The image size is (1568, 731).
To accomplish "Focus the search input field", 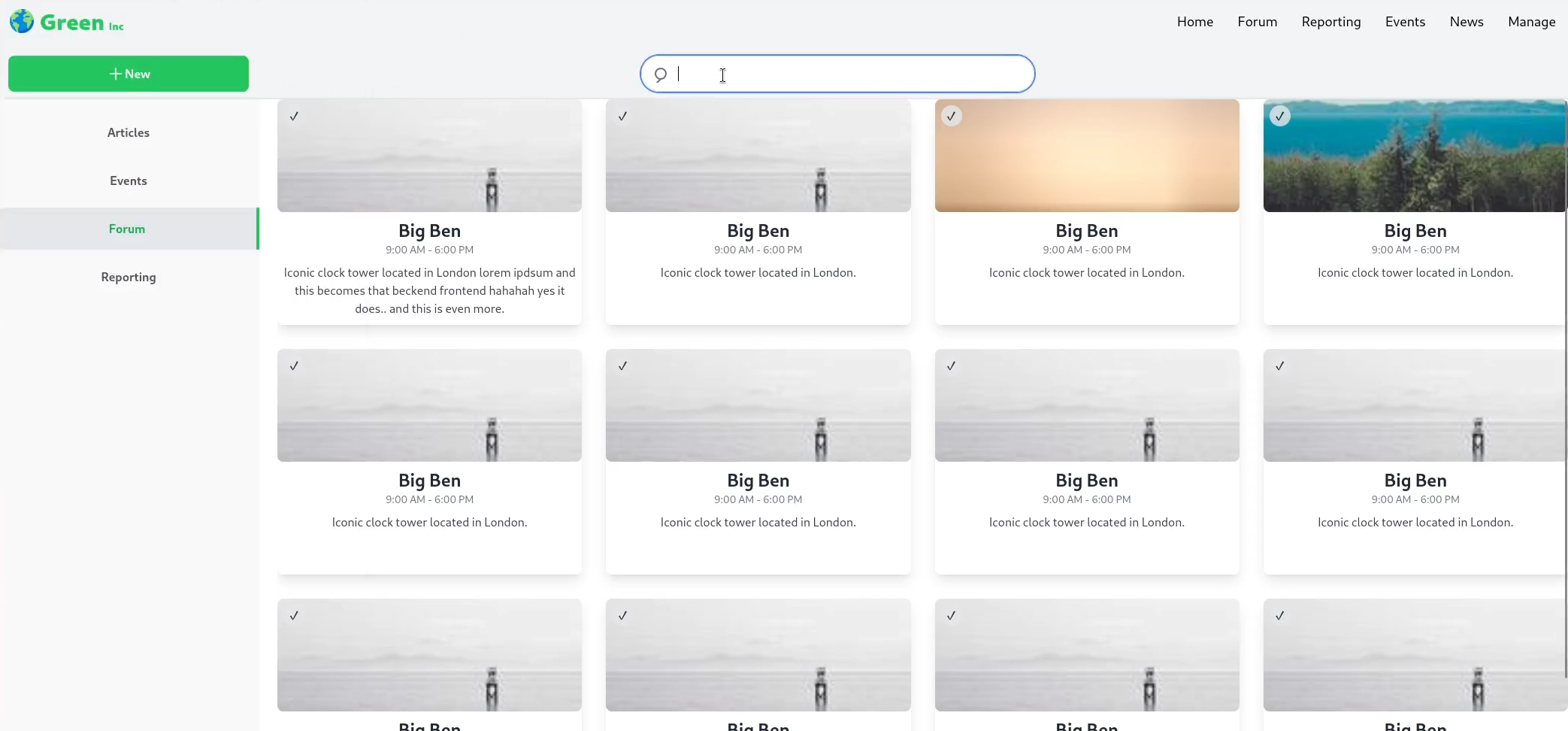I will [x=837, y=74].
